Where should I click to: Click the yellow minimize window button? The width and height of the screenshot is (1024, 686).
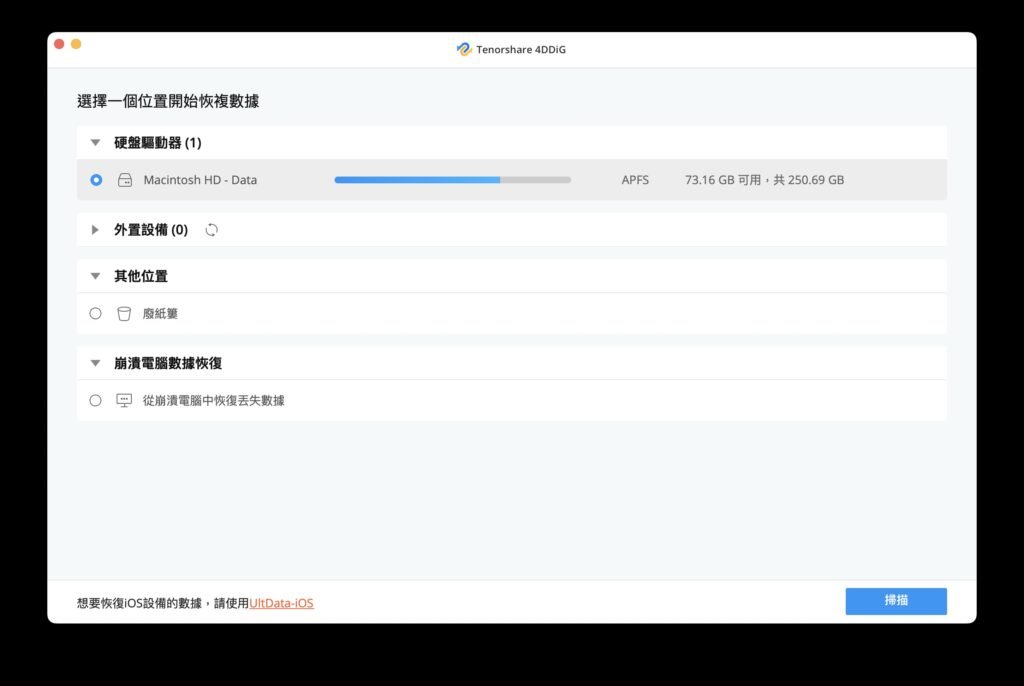click(76, 44)
